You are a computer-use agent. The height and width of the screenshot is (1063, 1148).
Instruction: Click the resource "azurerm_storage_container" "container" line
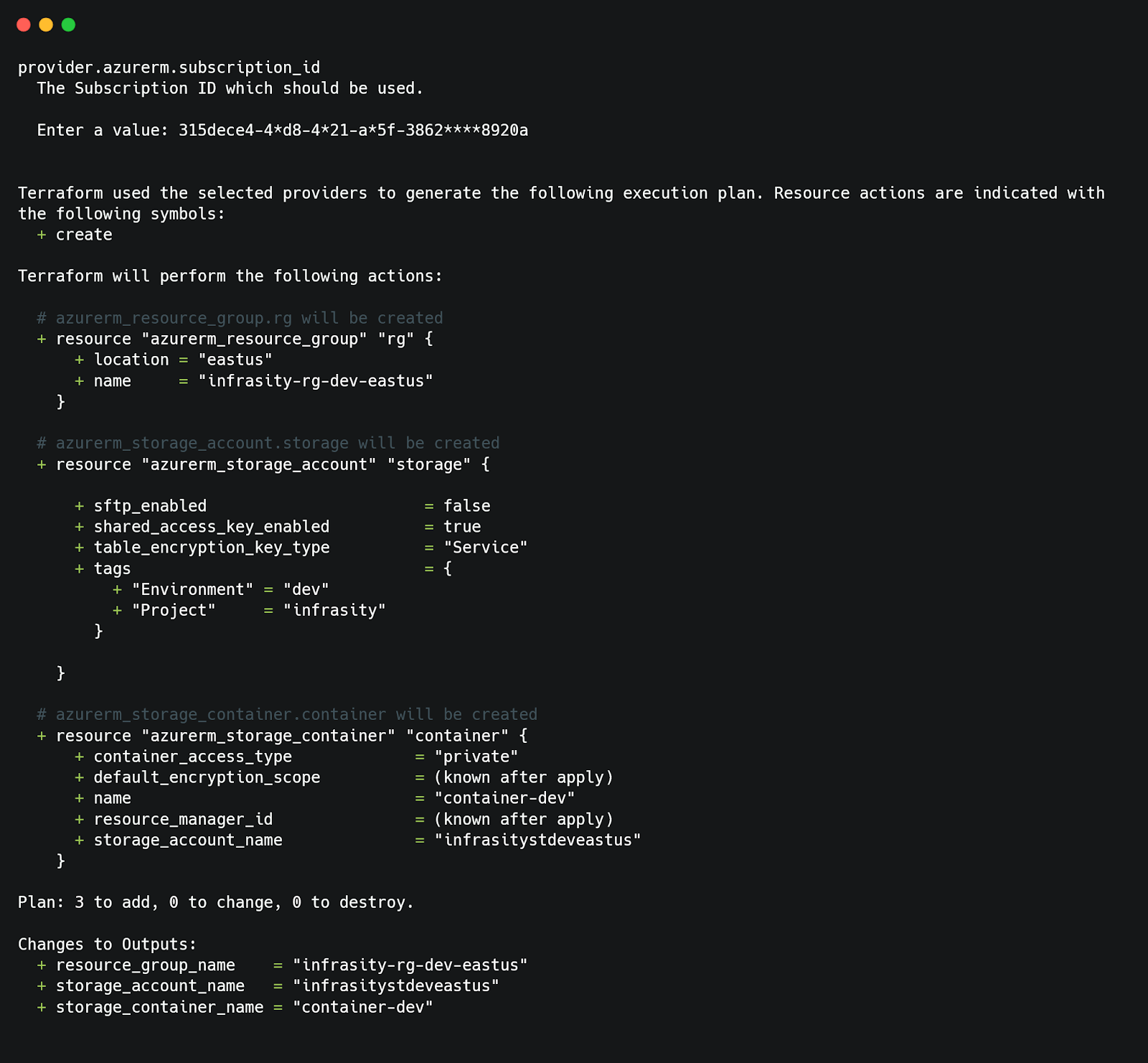pyautogui.click(x=283, y=736)
